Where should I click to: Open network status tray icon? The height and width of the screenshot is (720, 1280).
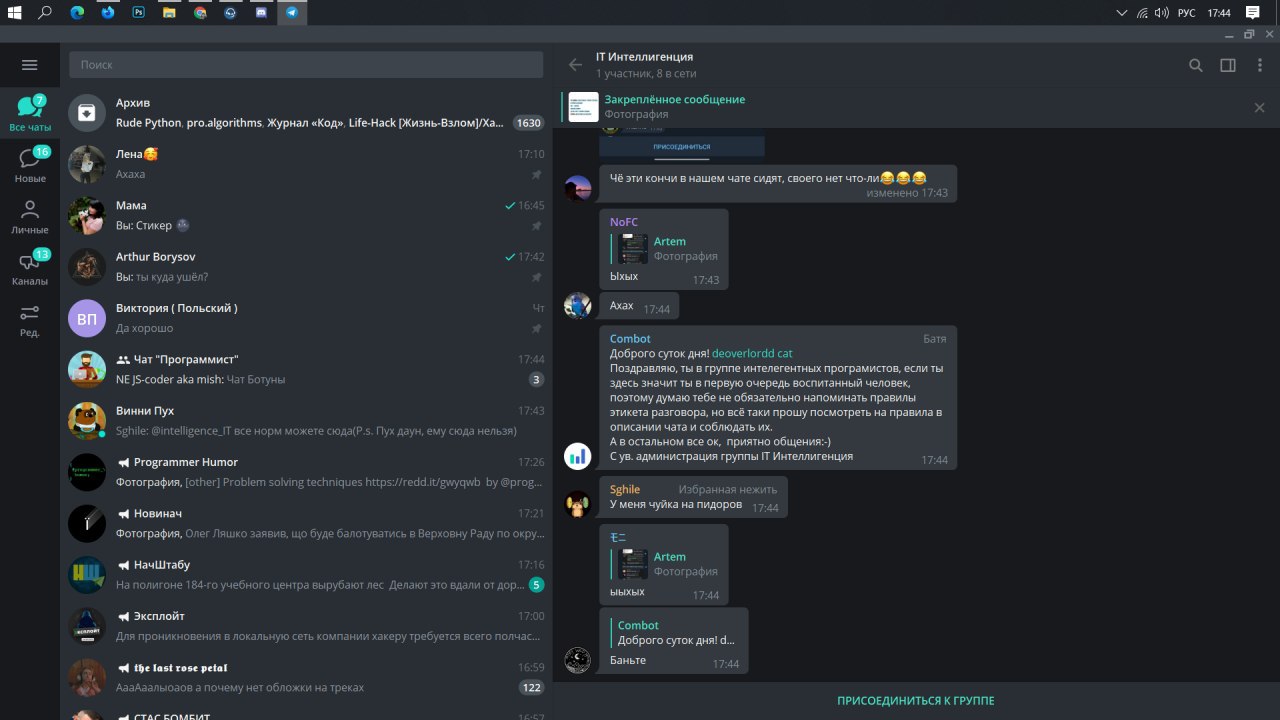pyautogui.click(x=1142, y=13)
